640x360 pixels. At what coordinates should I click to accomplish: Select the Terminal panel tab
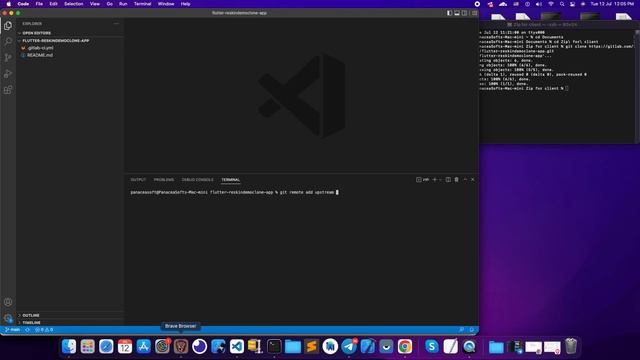(231, 180)
